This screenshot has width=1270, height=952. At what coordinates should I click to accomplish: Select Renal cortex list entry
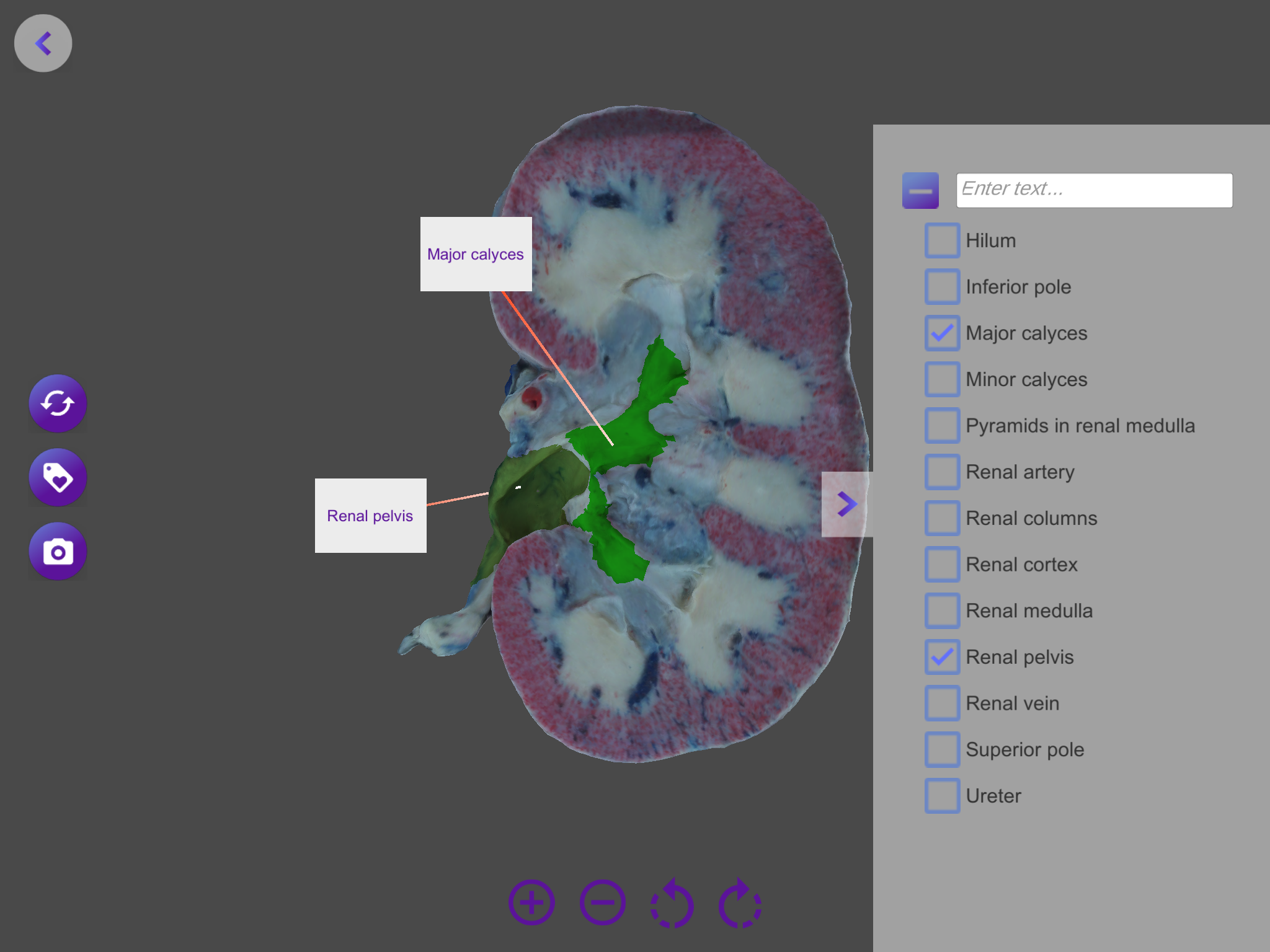coord(1021,565)
